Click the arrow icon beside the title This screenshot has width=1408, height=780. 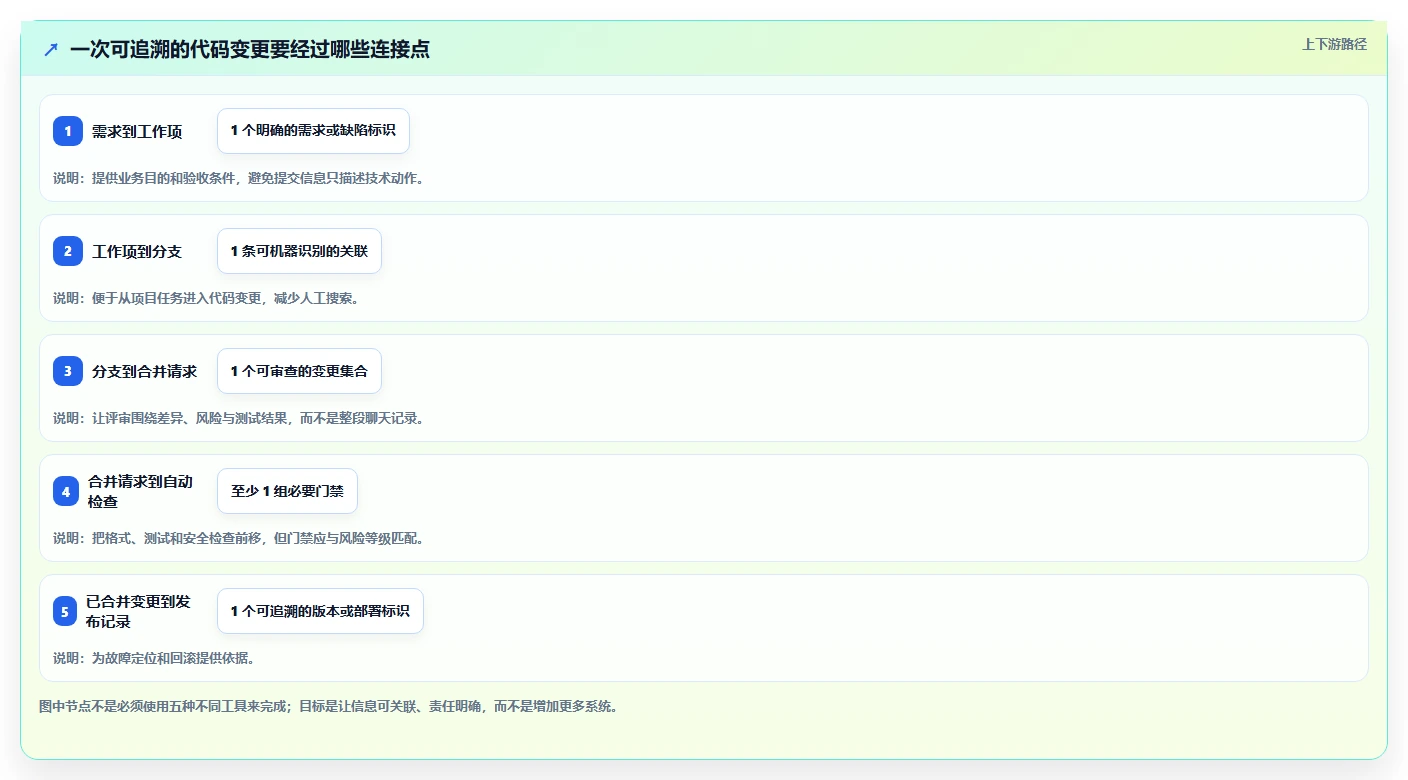51,49
